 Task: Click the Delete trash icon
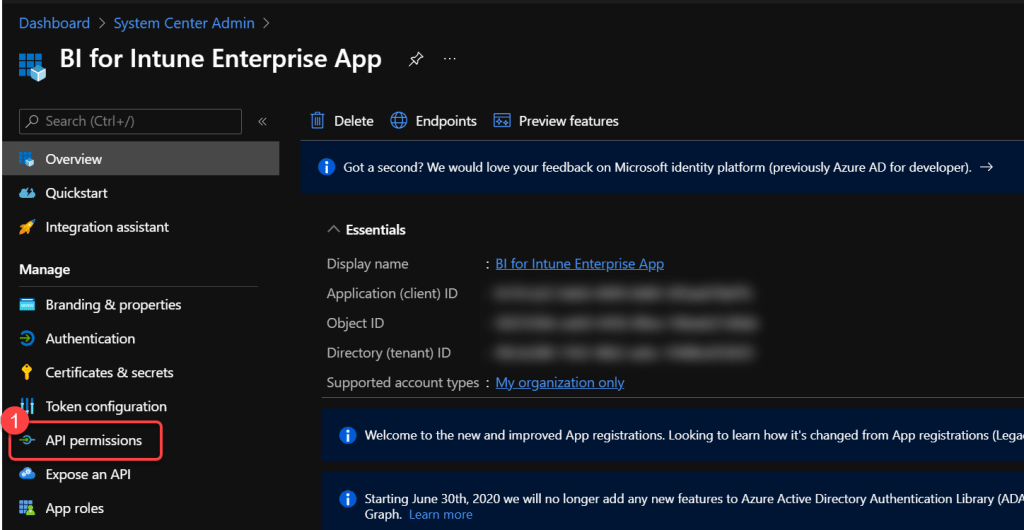pos(318,121)
